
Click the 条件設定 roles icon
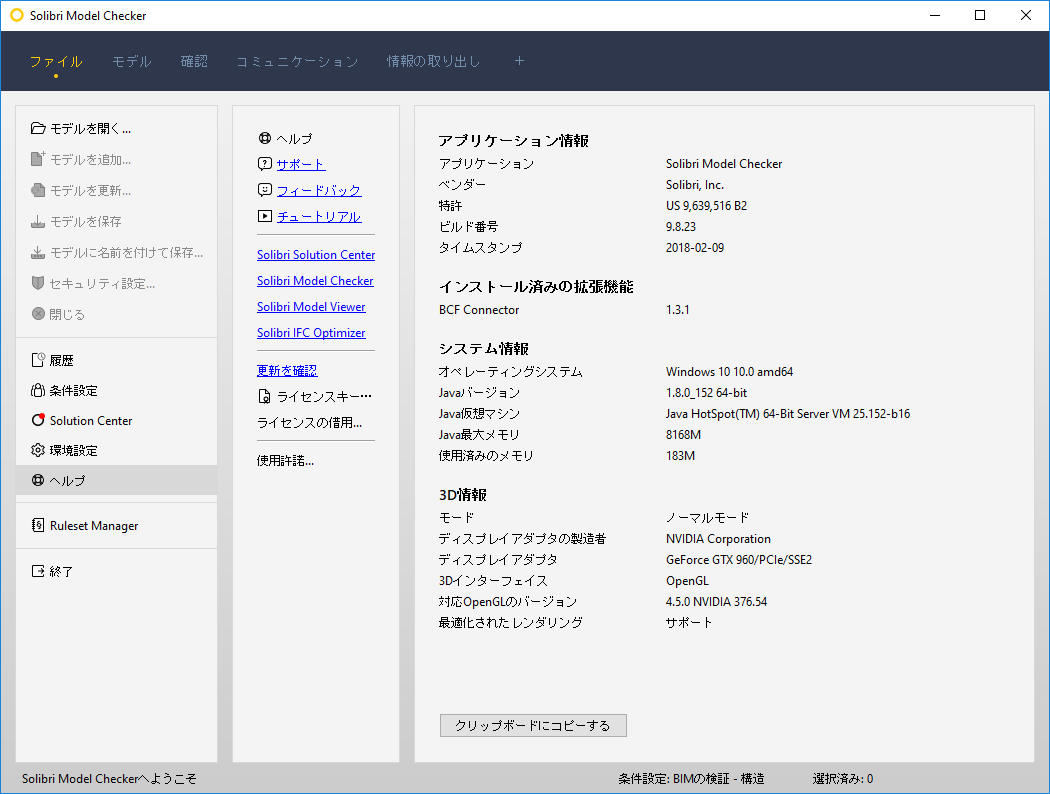coord(38,390)
